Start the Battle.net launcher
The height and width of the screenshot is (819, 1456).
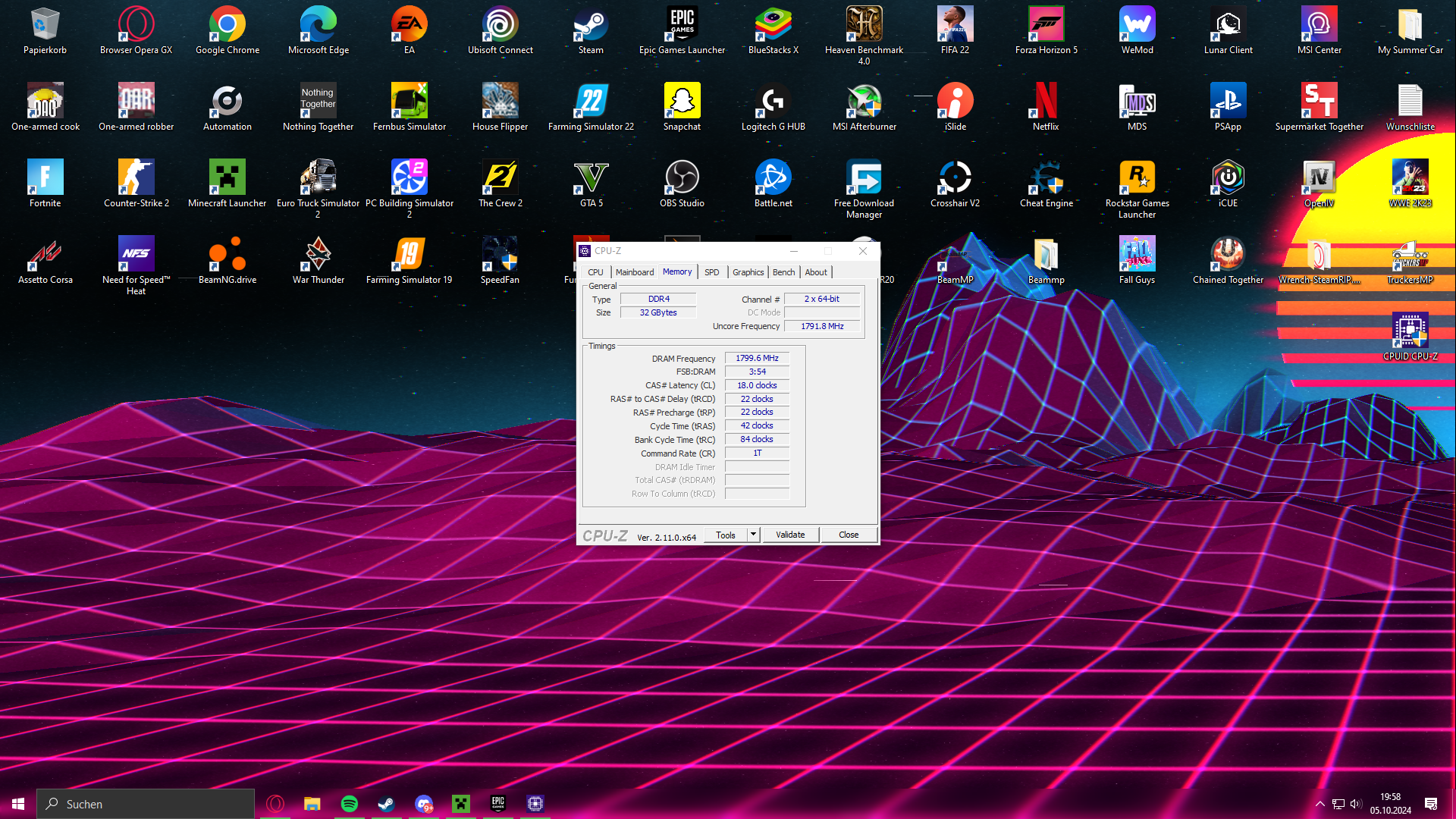(773, 176)
